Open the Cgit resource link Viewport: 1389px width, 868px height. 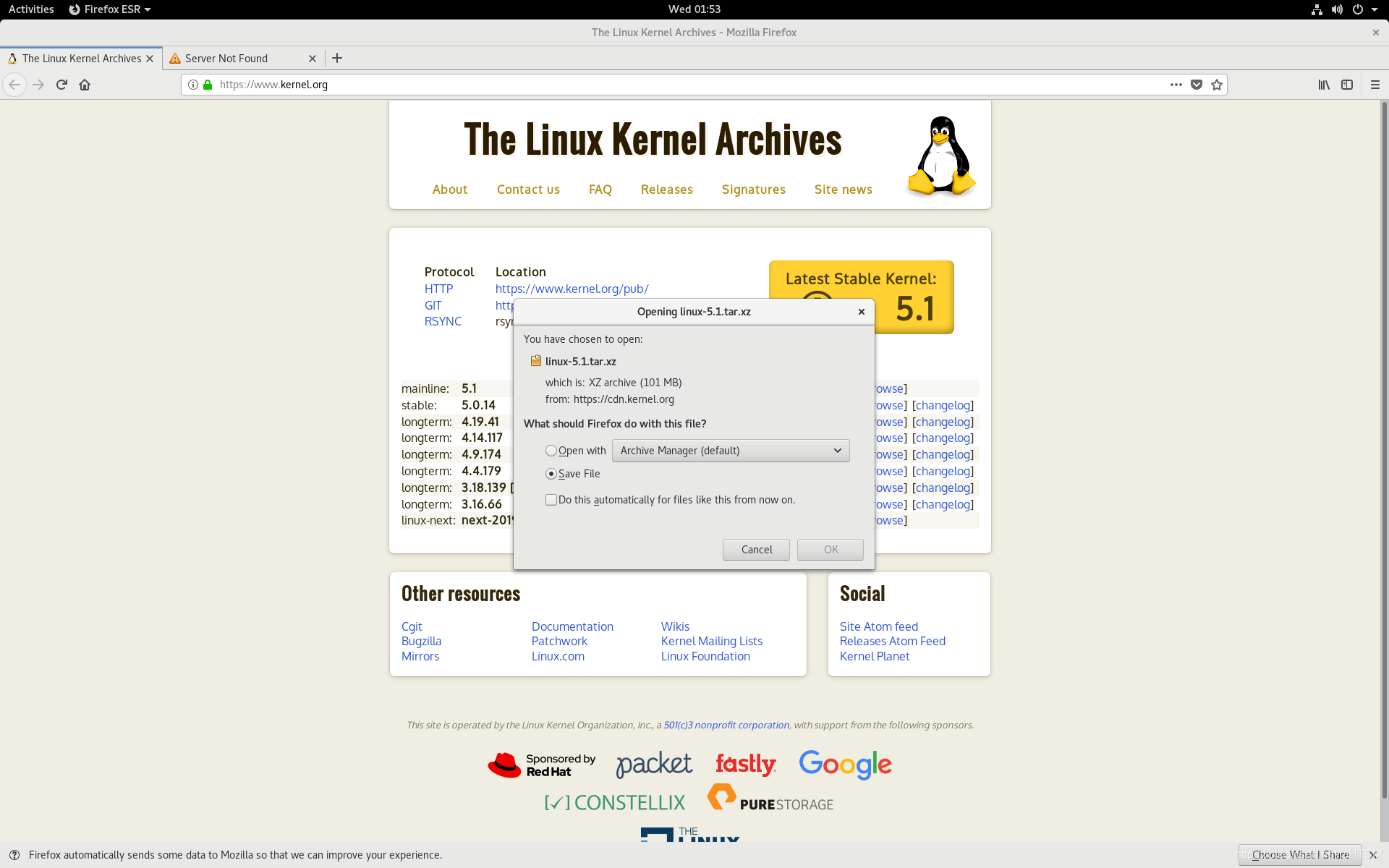coord(412,626)
